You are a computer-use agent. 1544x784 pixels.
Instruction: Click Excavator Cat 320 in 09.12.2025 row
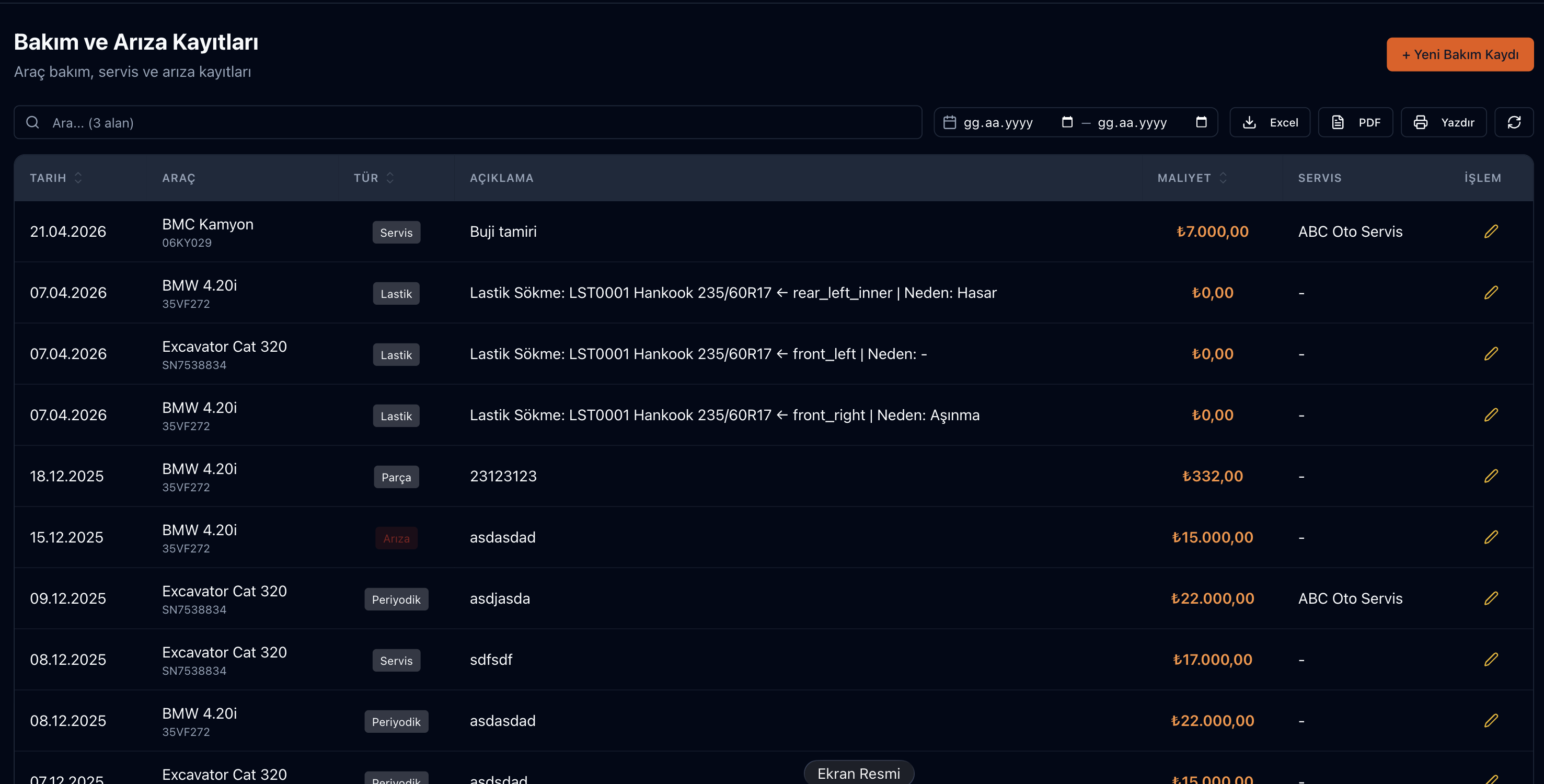(224, 591)
